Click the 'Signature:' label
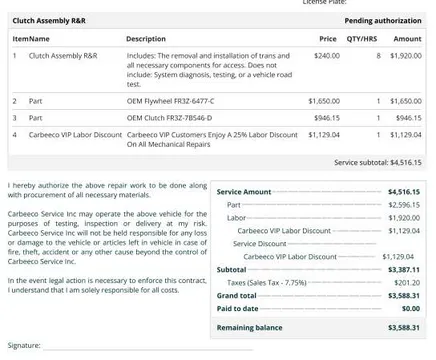Viewport: 436px width, 360px height. pyautogui.click(x=24, y=345)
